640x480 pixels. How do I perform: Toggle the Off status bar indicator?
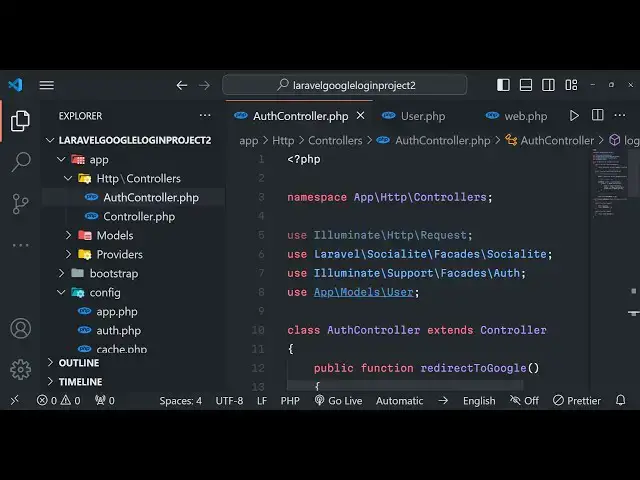click(x=524, y=401)
